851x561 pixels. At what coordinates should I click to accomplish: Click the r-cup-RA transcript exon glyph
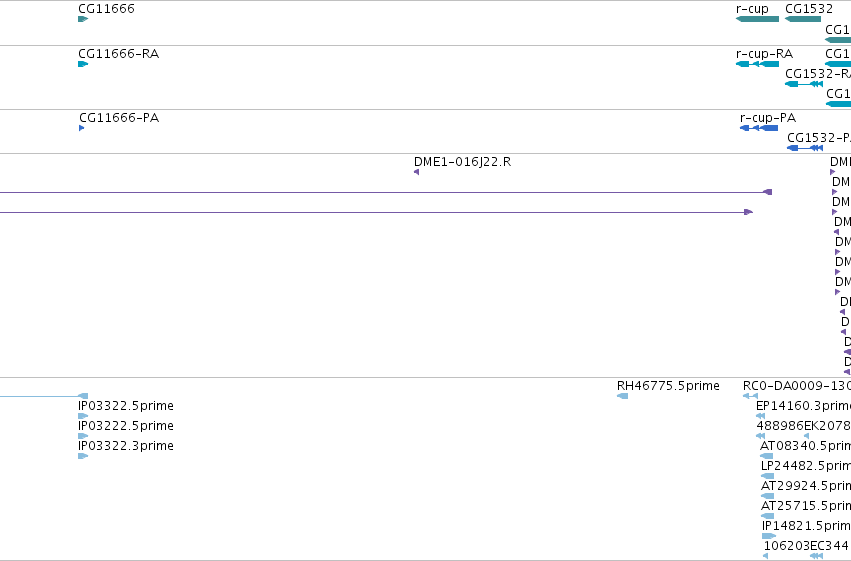(757, 64)
